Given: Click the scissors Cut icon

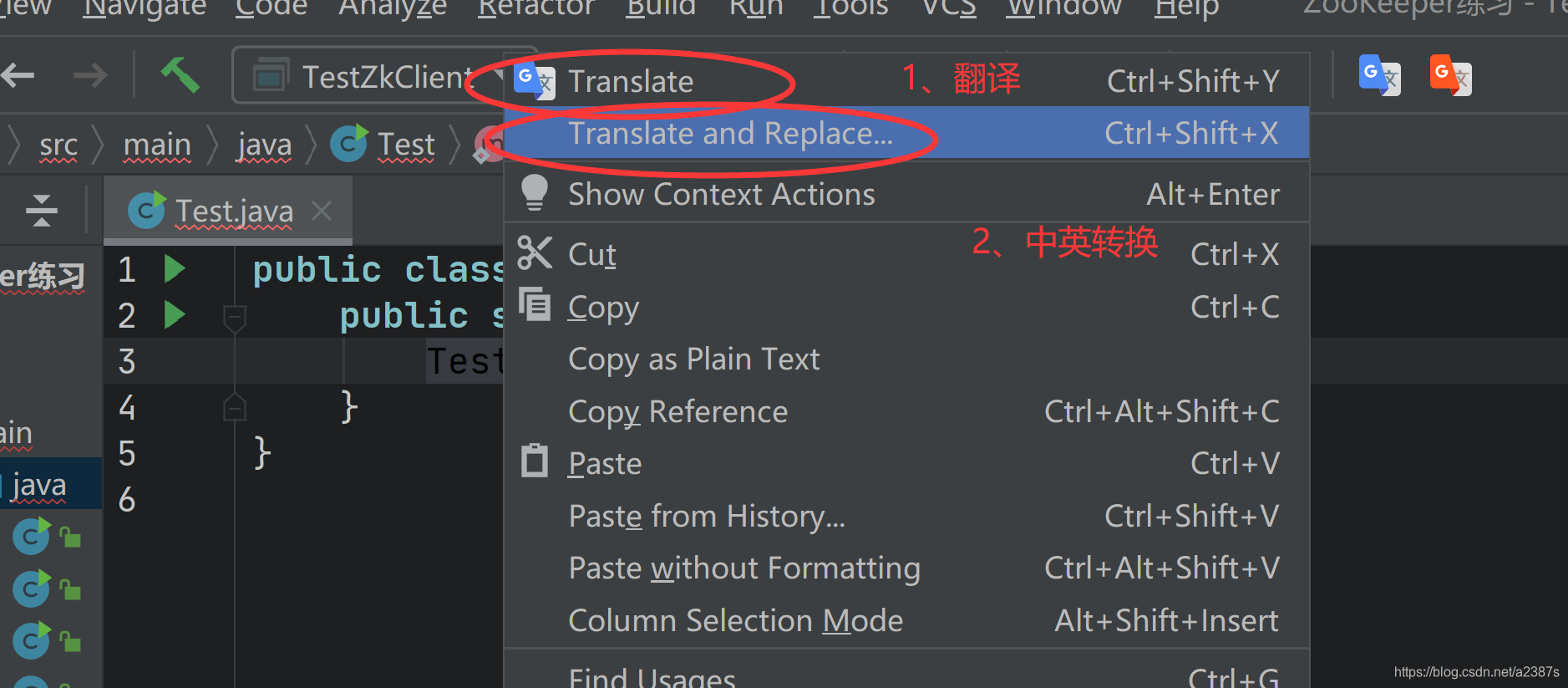Looking at the screenshot, I should click(535, 252).
